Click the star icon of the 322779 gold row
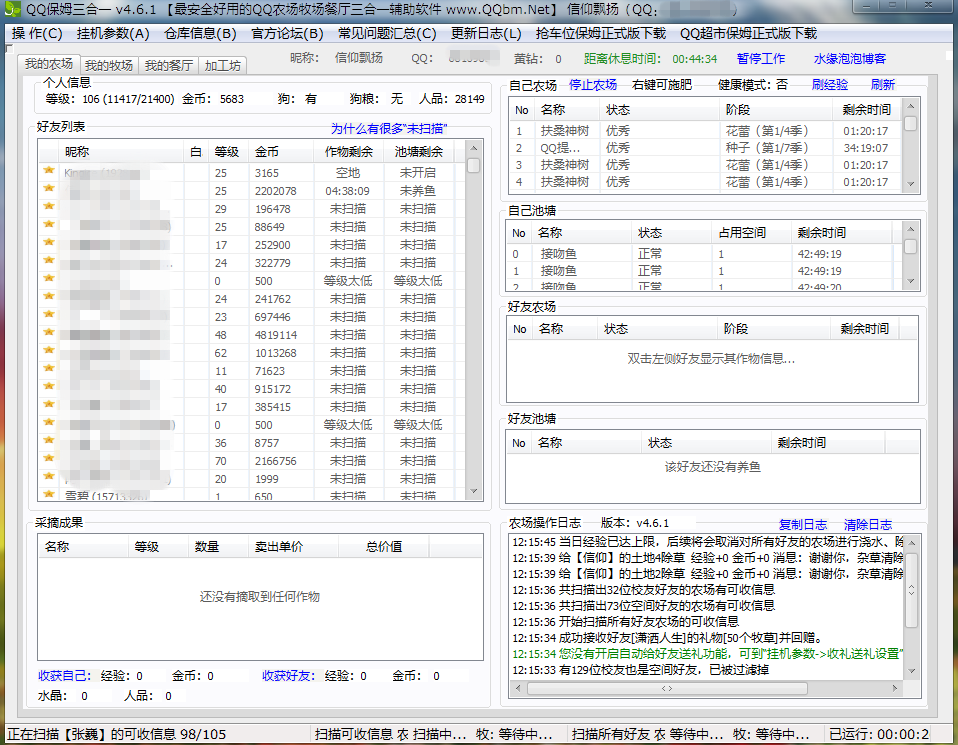The image size is (958, 745). click(49, 260)
